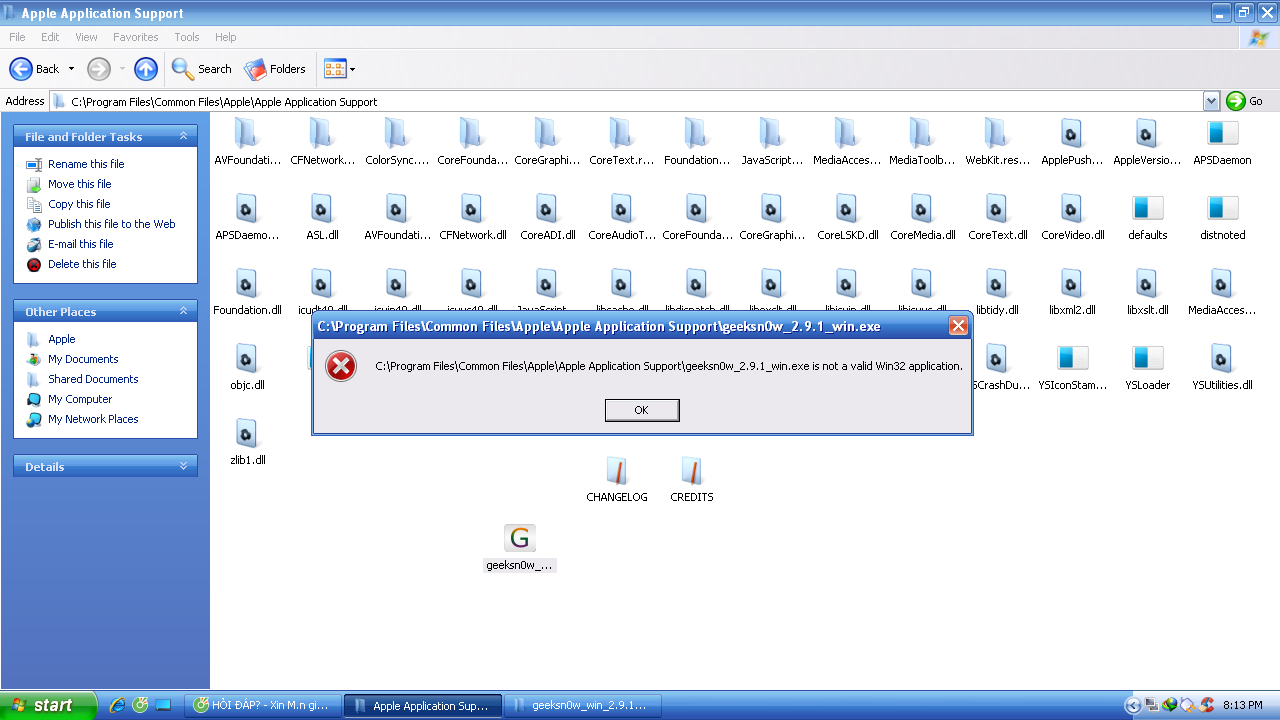Open the Edit menu
This screenshot has width=1280, height=720.
pyautogui.click(x=50, y=37)
